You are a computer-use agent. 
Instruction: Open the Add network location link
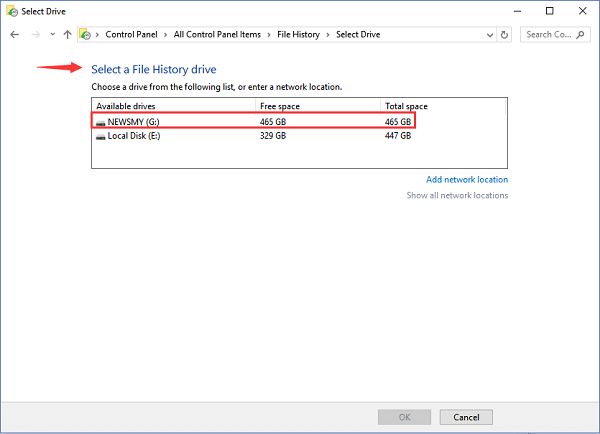tap(466, 180)
